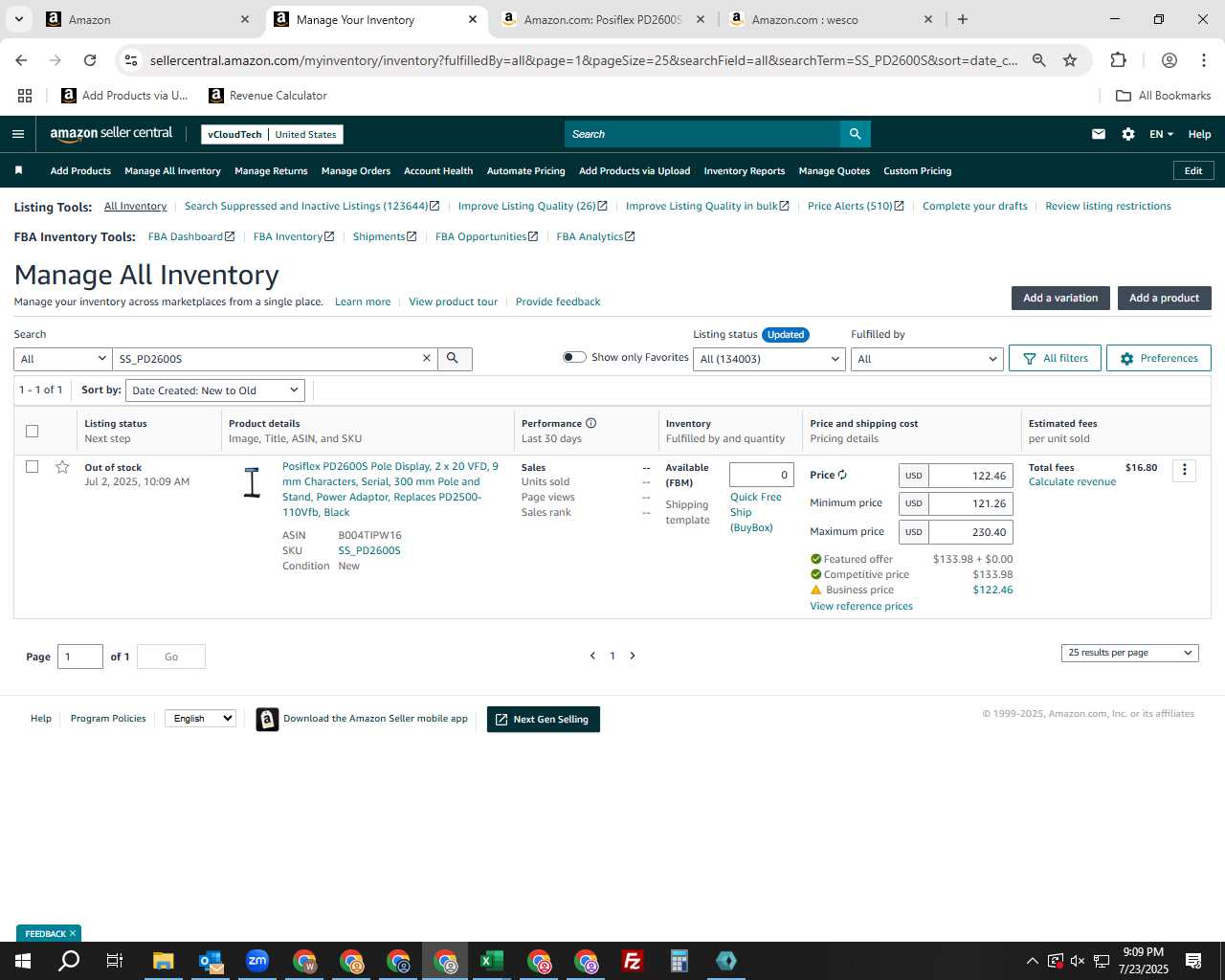
Task: Reload the browser page
Action: (90, 60)
